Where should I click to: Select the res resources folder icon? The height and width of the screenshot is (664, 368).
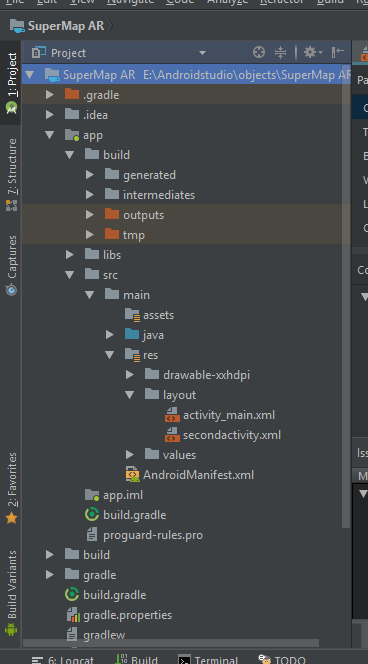[x=132, y=354]
